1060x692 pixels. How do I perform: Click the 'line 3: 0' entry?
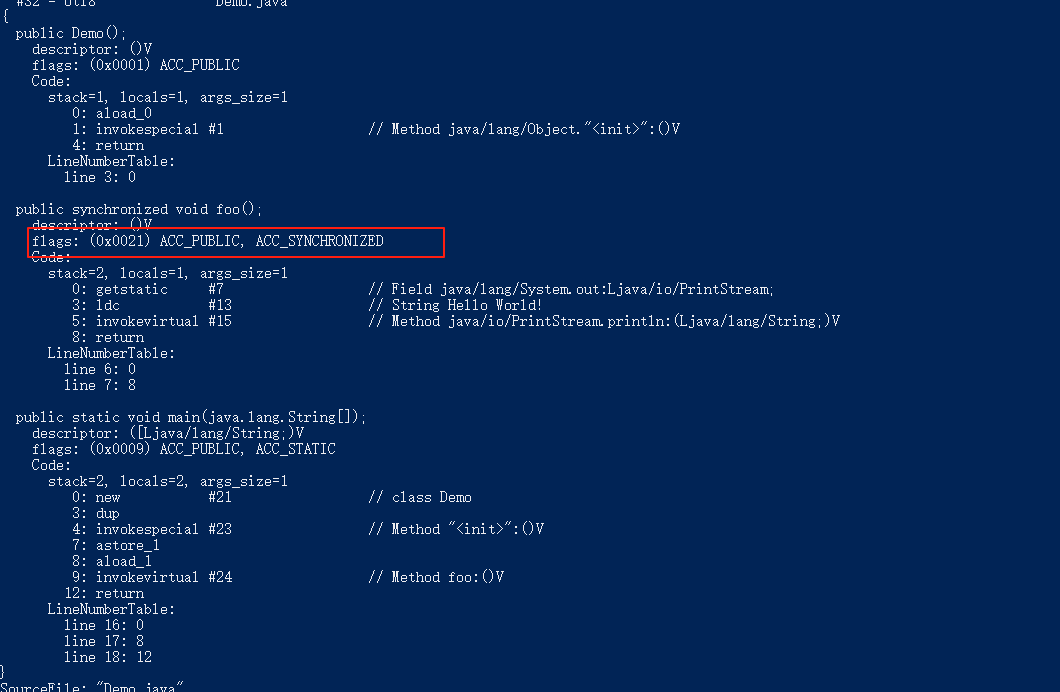pyautogui.click(x=99, y=177)
